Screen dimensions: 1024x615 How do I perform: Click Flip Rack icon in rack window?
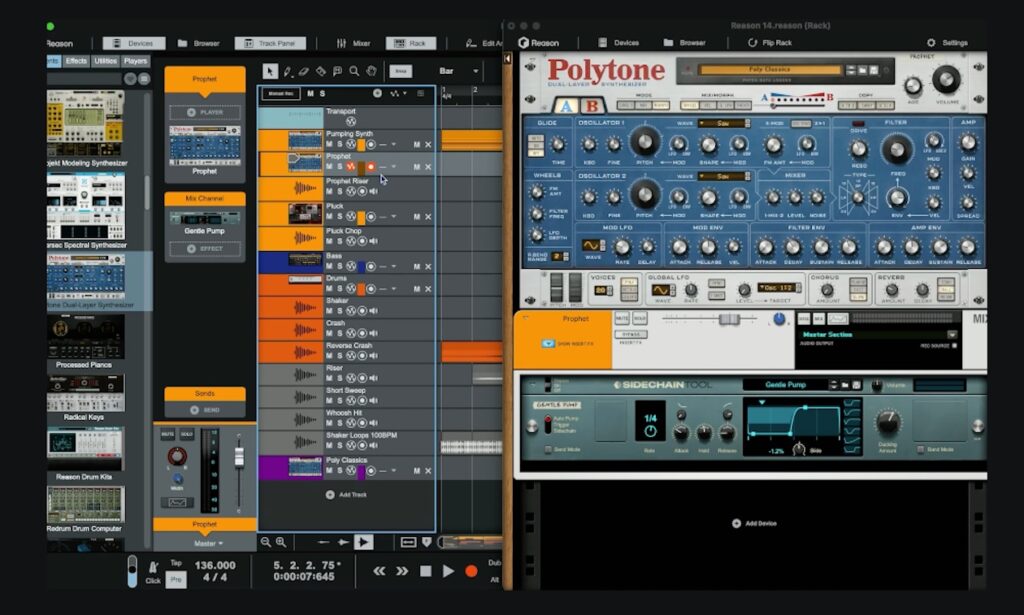click(752, 43)
